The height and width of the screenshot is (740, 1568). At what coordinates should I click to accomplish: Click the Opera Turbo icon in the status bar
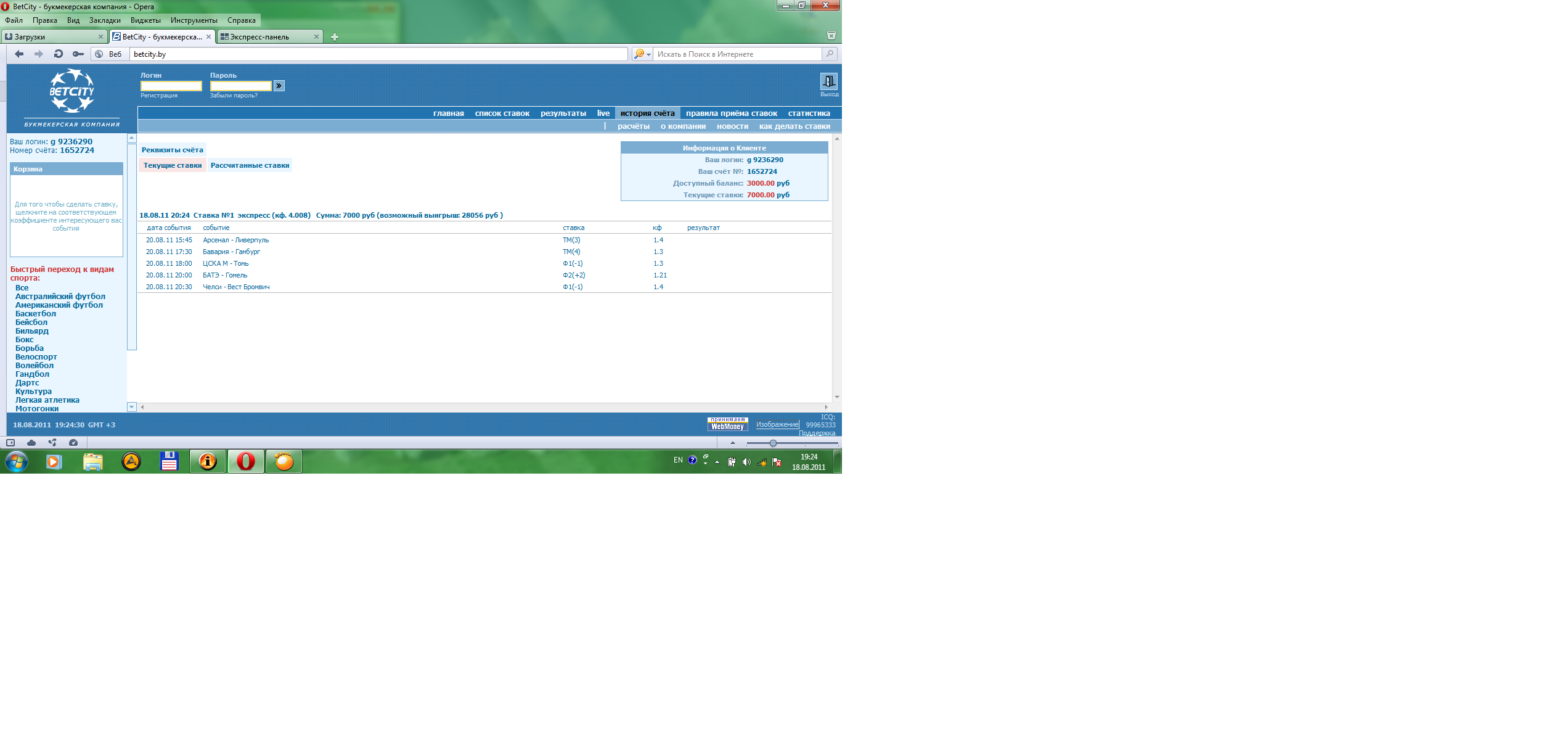tap(73, 443)
